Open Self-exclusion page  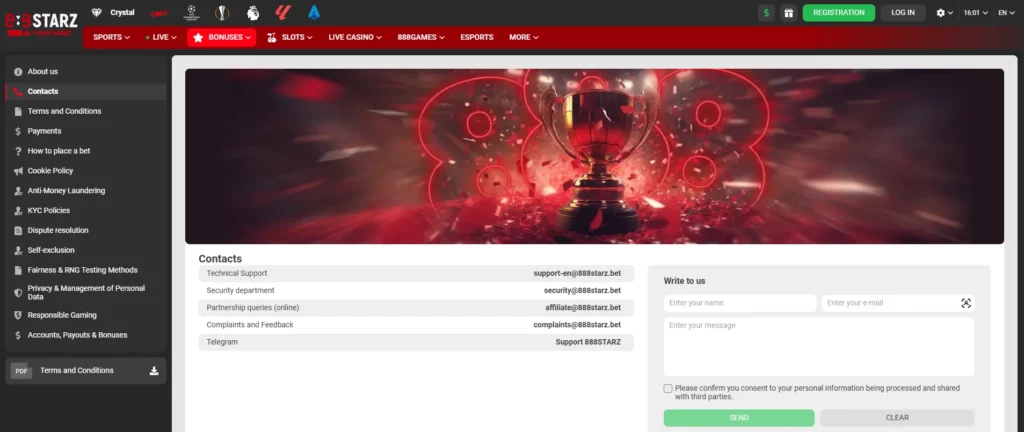pos(86,251)
